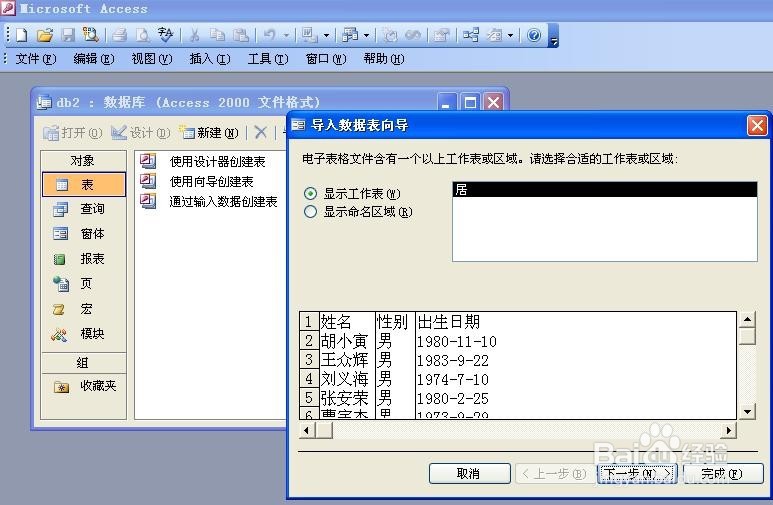Select the highlighted 居 worksheet entry
The height and width of the screenshot is (505, 773).
click(605, 189)
